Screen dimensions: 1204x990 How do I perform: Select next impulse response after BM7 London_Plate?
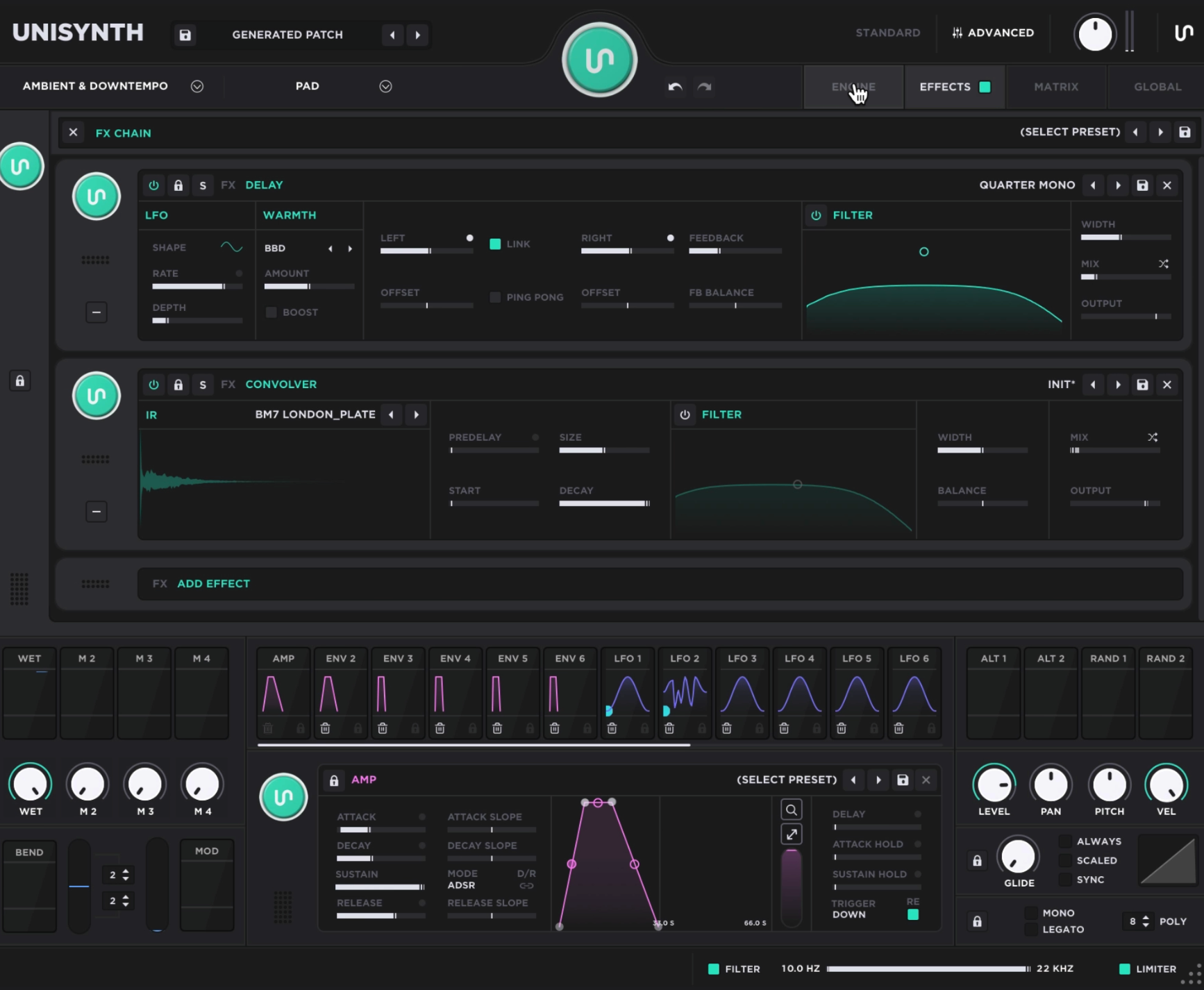tap(417, 414)
